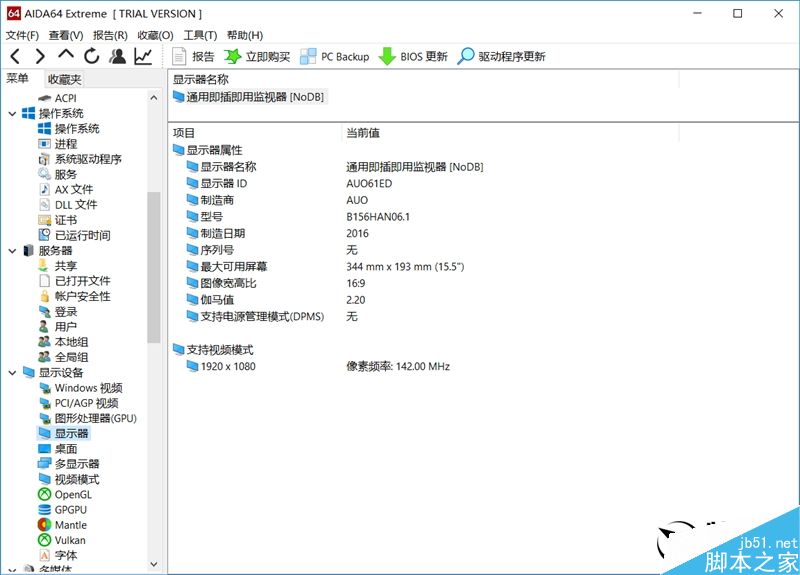This screenshot has width=800, height=575.
Task: Open the 帮助(H) menu
Action: pyautogui.click(x=245, y=35)
